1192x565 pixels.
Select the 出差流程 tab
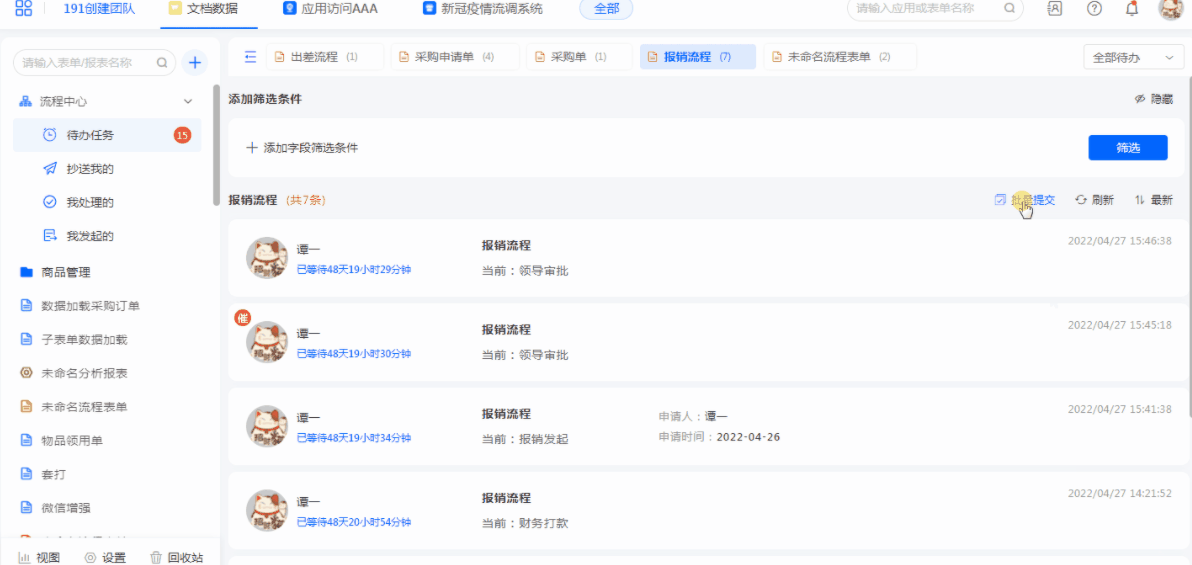point(325,57)
